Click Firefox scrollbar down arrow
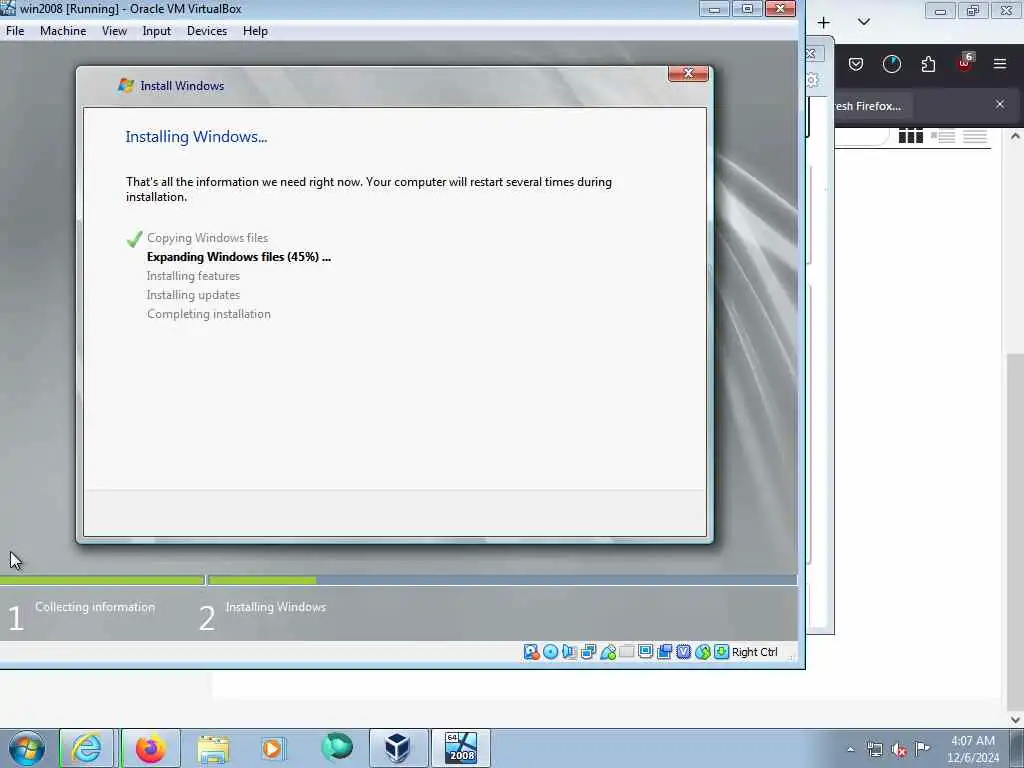Viewport: 1024px width, 768px height. pyautogui.click(x=1016, y=719)
